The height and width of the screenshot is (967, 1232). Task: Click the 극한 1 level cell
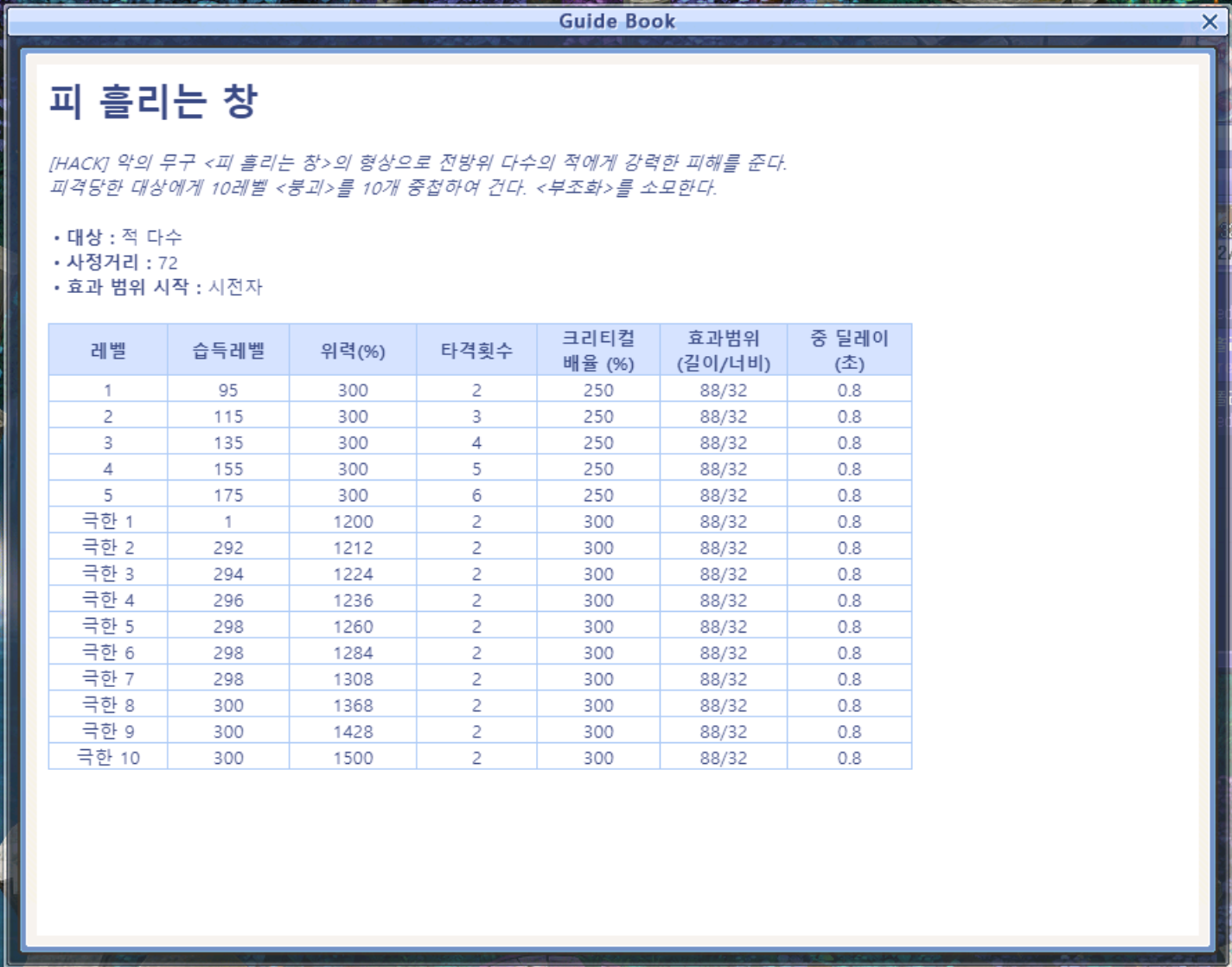tap(108, 521)
